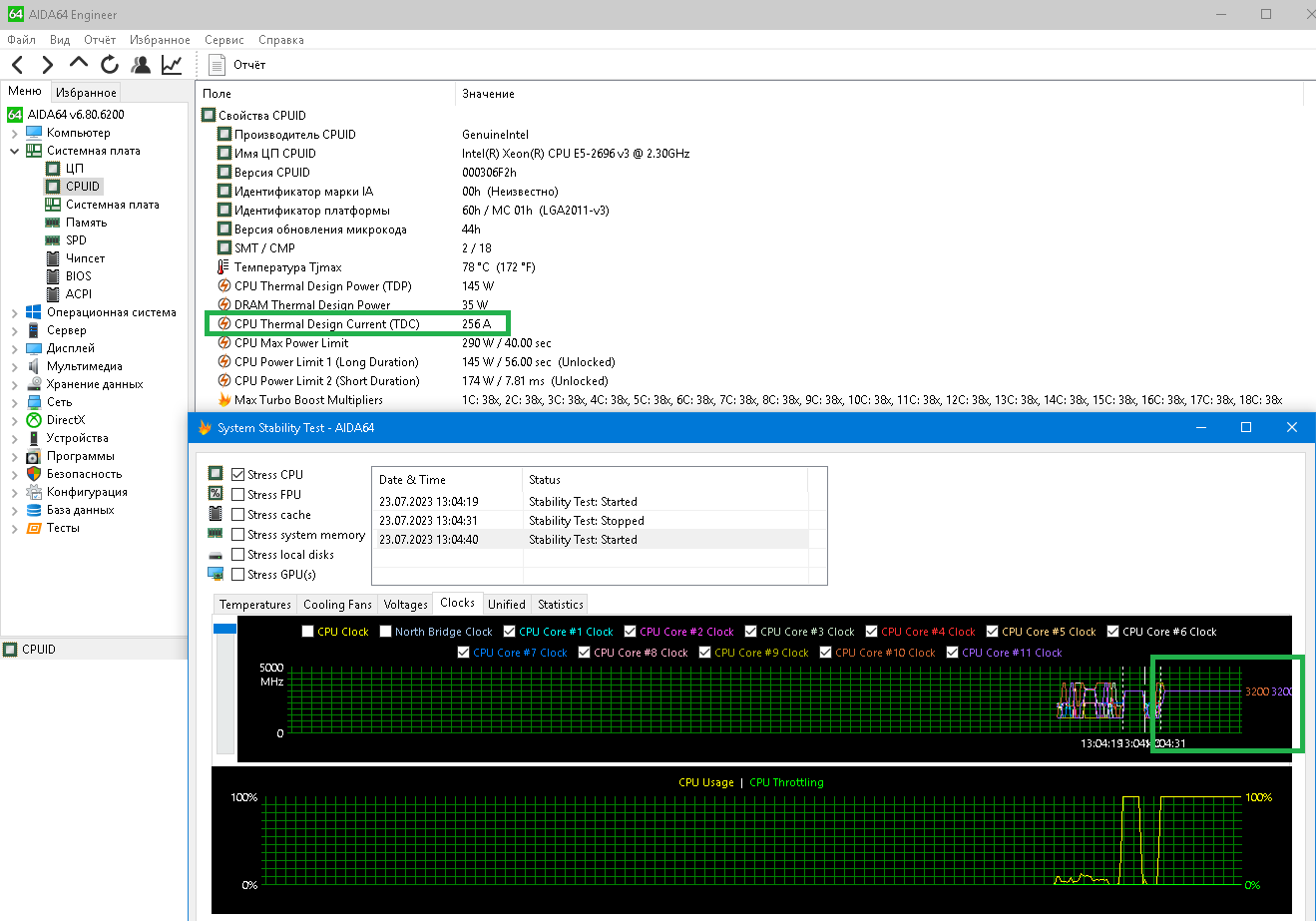
Task: Switch to the Statistics tab
Action: tap(561, 605)
